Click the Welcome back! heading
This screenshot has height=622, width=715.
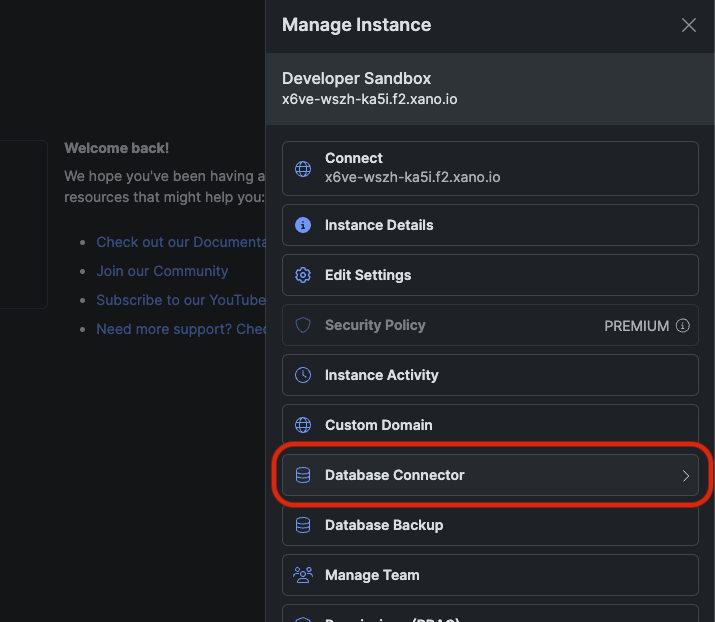pyautogui.click(x=116, y=148)
